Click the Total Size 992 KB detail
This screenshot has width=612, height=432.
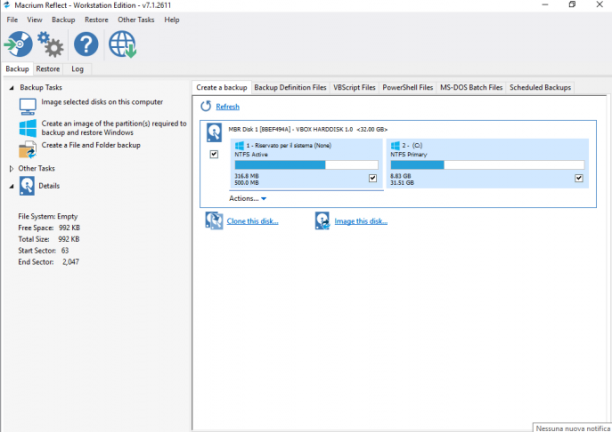(49, 239)
